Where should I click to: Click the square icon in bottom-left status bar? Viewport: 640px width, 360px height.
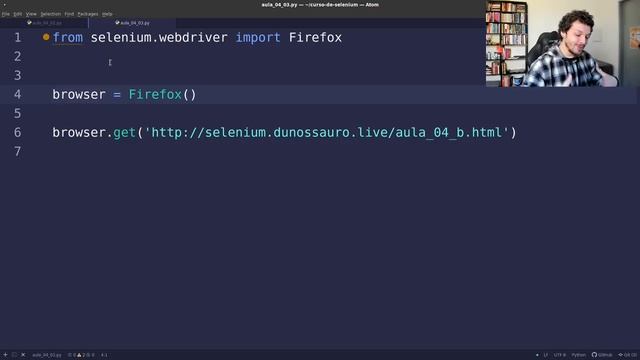click(14, 355)
